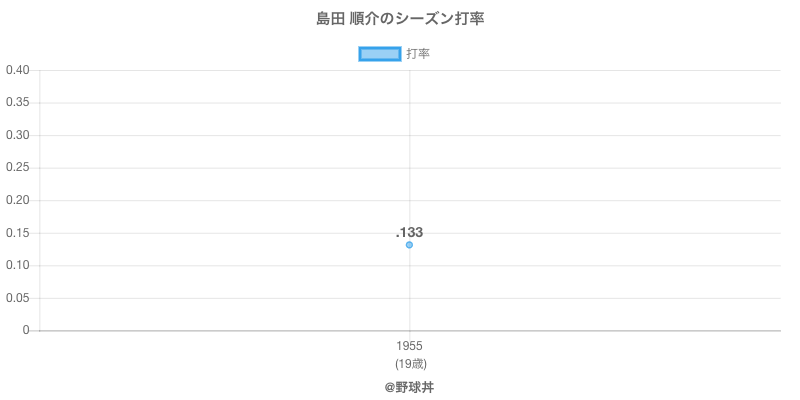The image size is (800, 400).
Task: Click the @野球丼 watermark text
Action: click(409, 386)
